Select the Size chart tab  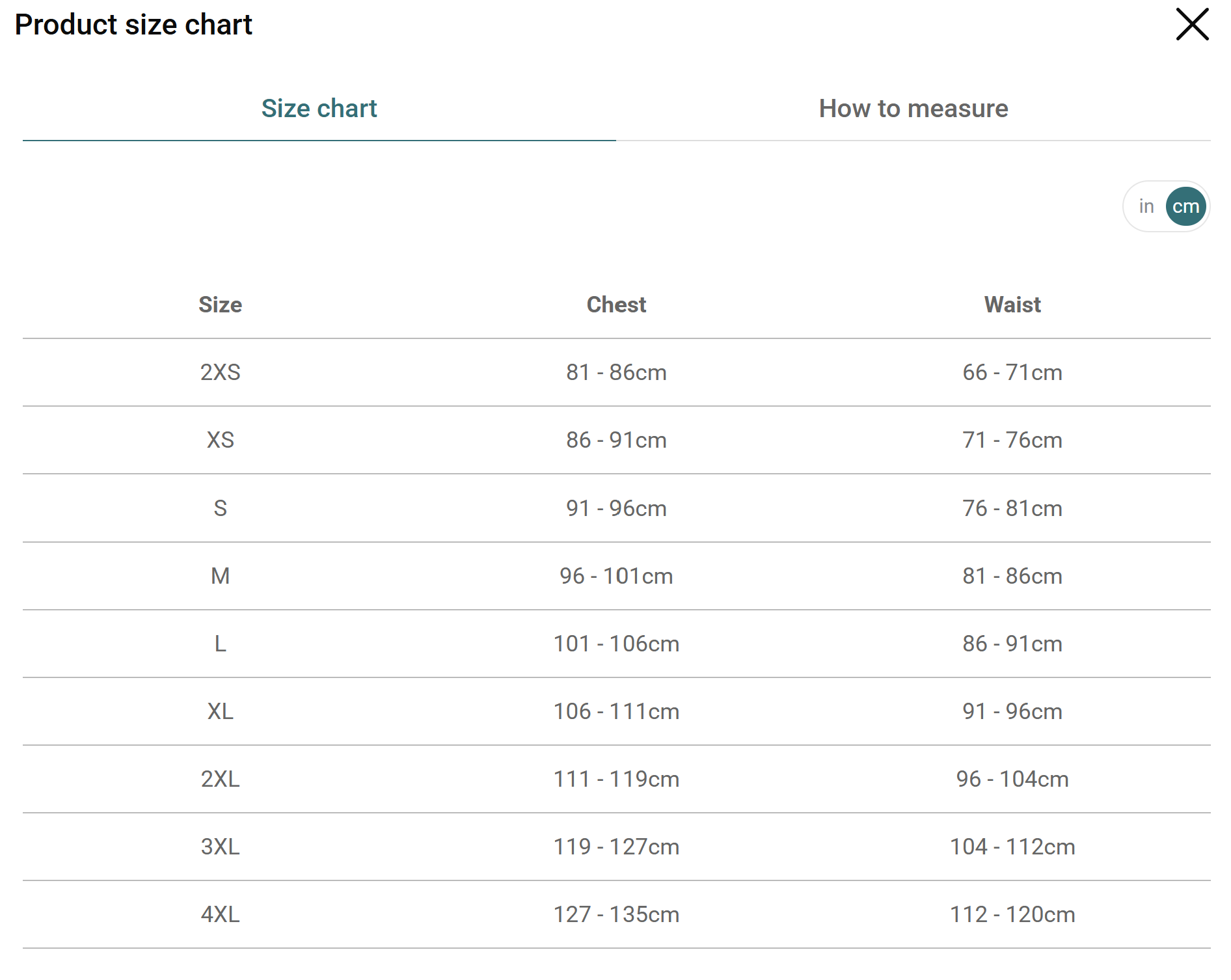[x=319, y=109]
